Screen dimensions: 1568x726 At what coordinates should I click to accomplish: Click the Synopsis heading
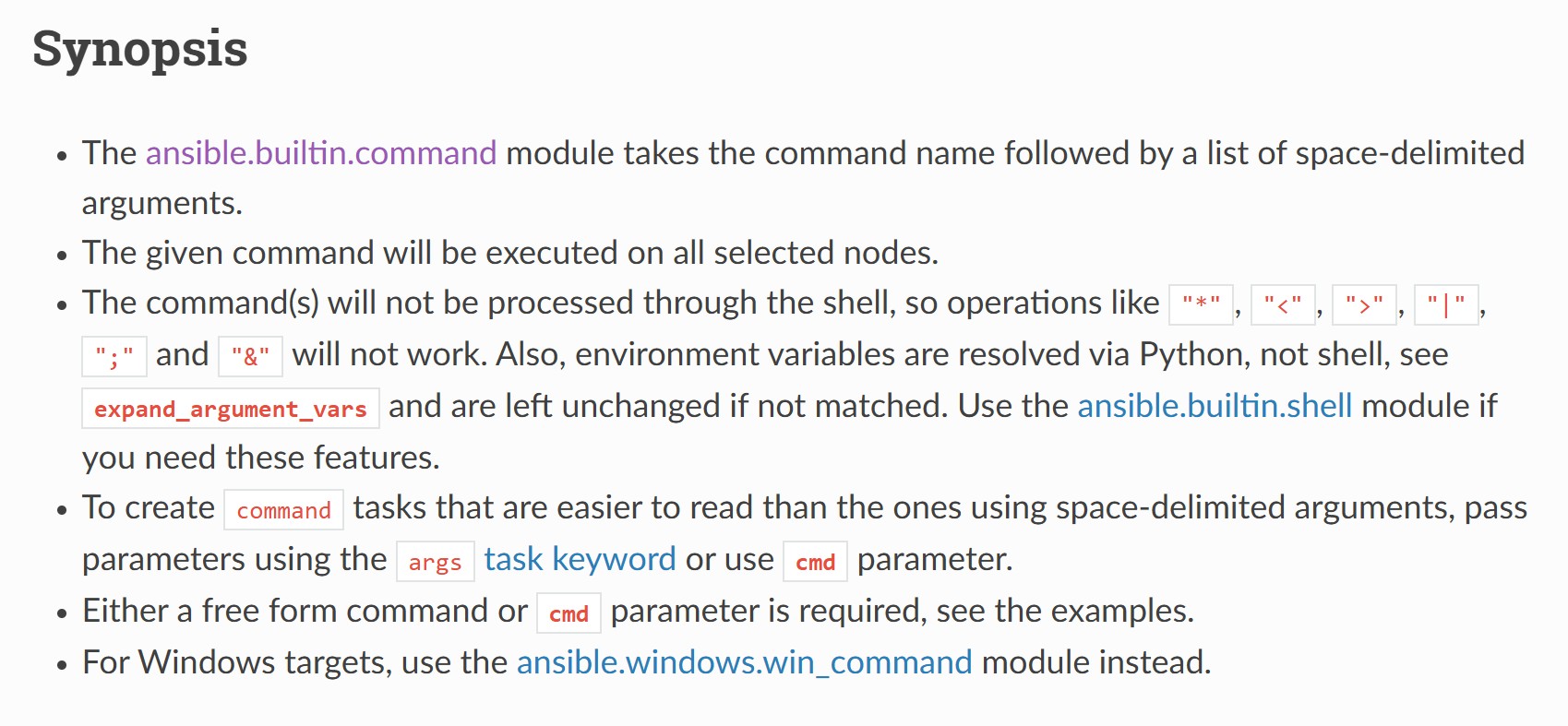coord(139,49)
